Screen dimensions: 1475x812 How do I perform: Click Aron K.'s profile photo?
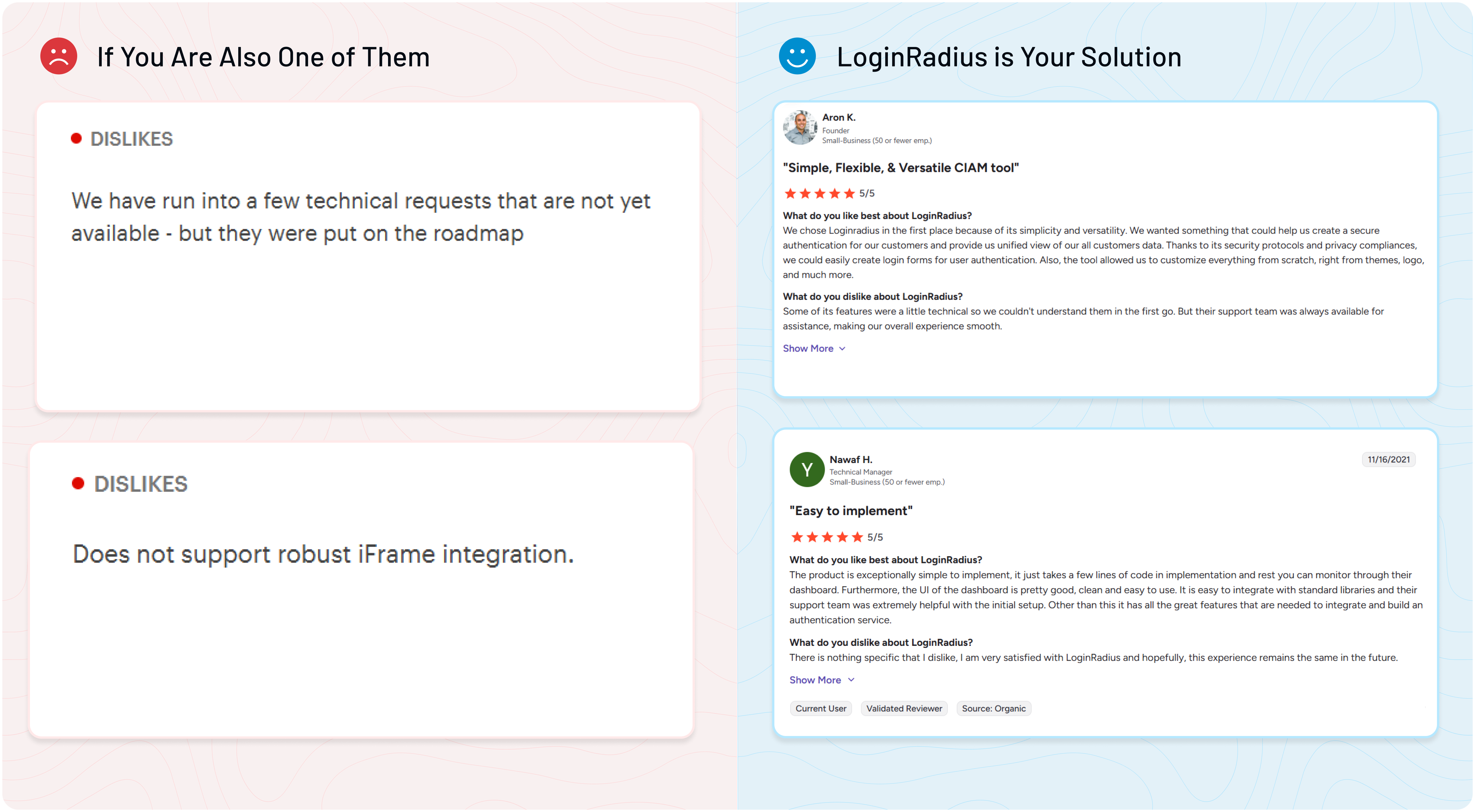pyautogui.click(x=800, y=127)
